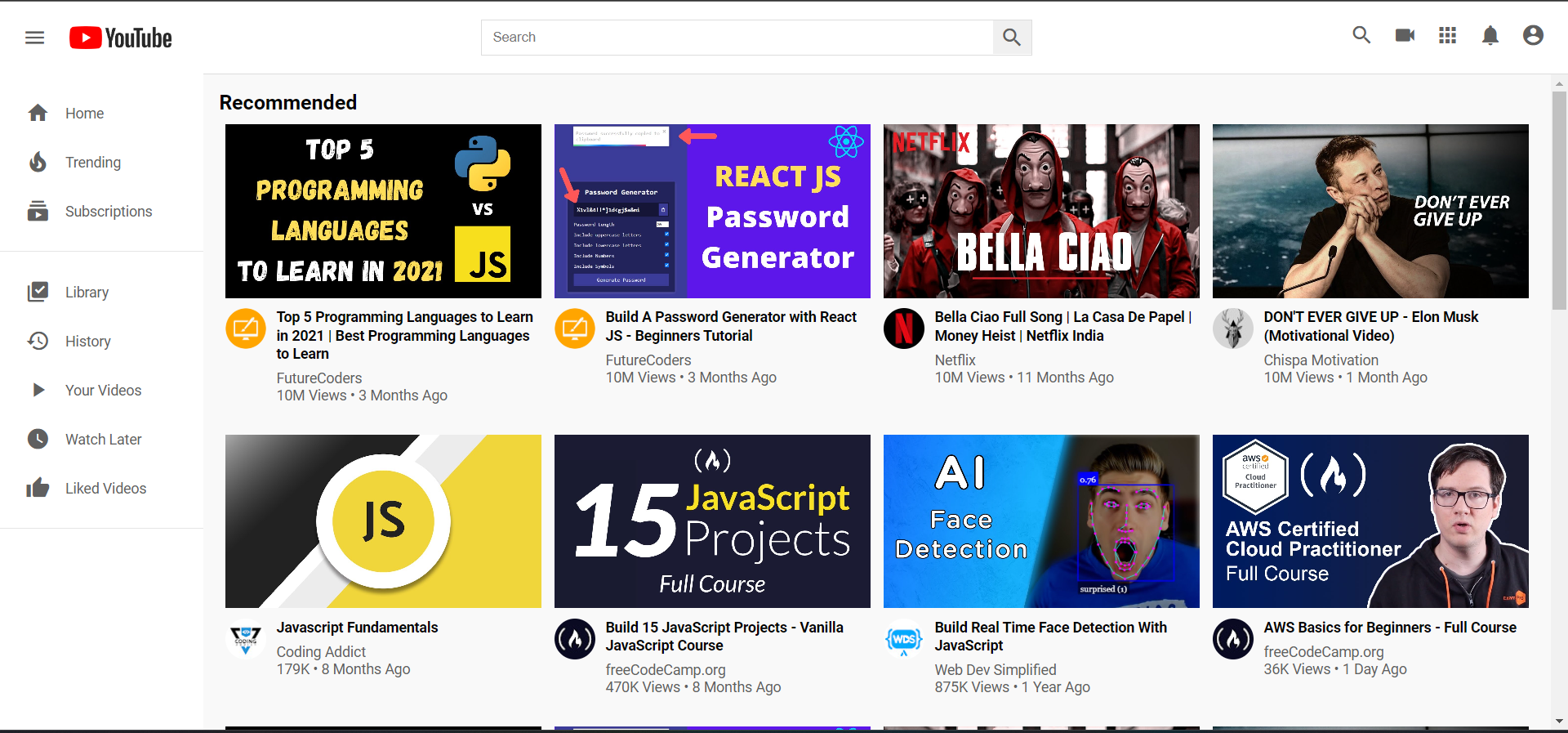This screenshot has height=733, width=1568.
Task: Open title Bella Ciao Full Song
Action: coord(1063,326)
